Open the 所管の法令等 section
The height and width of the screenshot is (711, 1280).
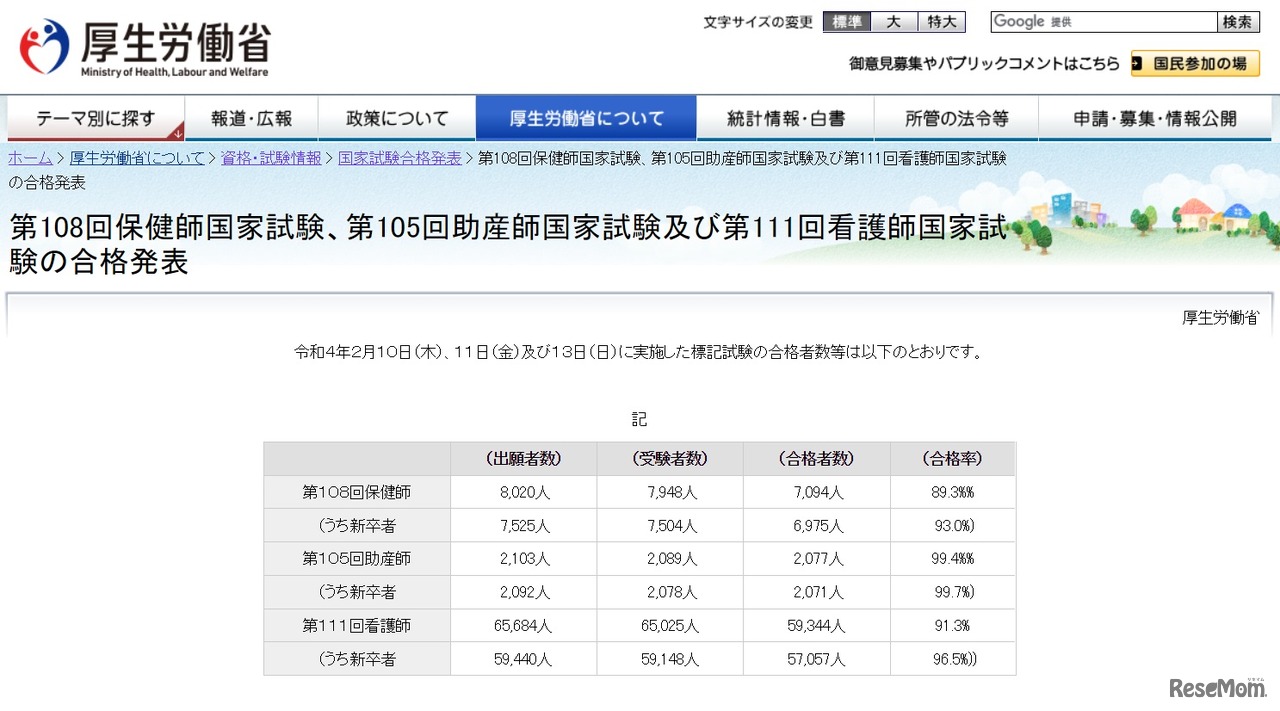click(956, 117)
